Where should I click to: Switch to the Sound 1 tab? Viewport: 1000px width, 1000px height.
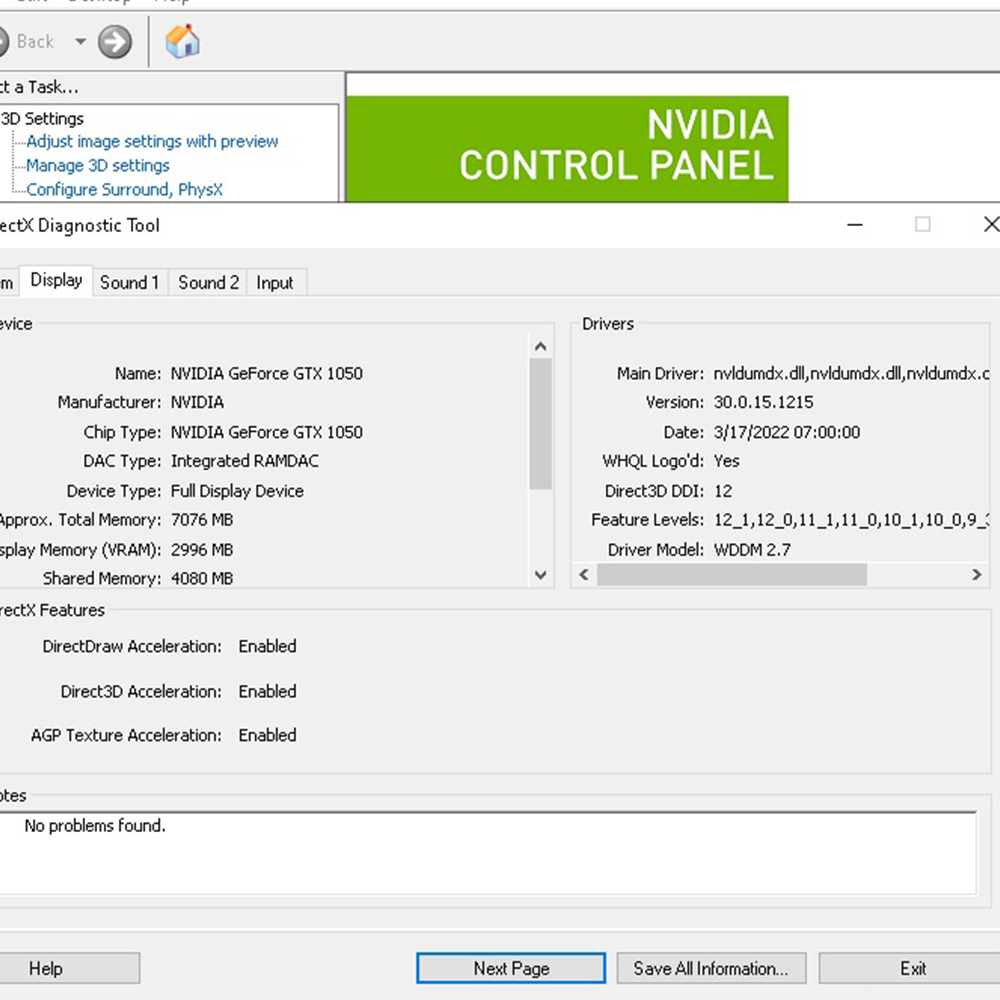(129, 283)
